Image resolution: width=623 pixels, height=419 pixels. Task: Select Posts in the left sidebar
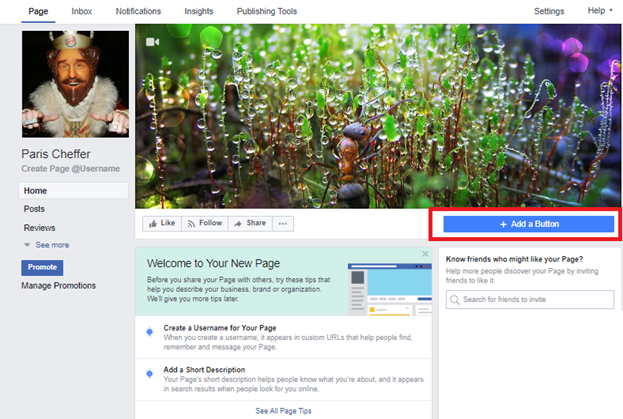[x=34, y=209]
